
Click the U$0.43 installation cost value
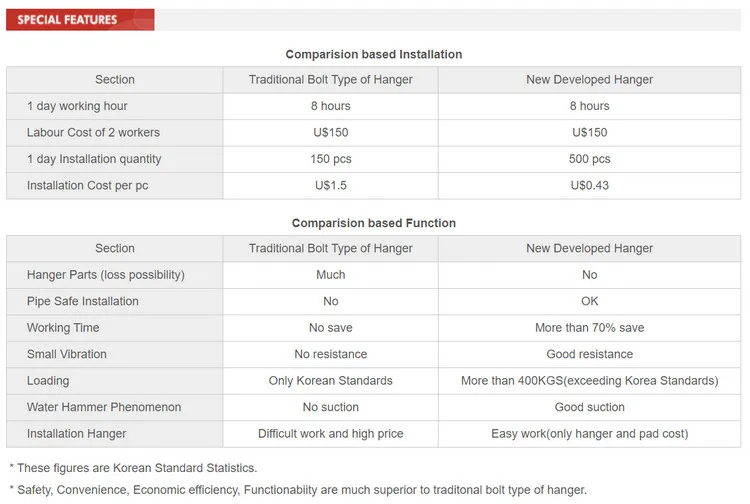point(589,186)
